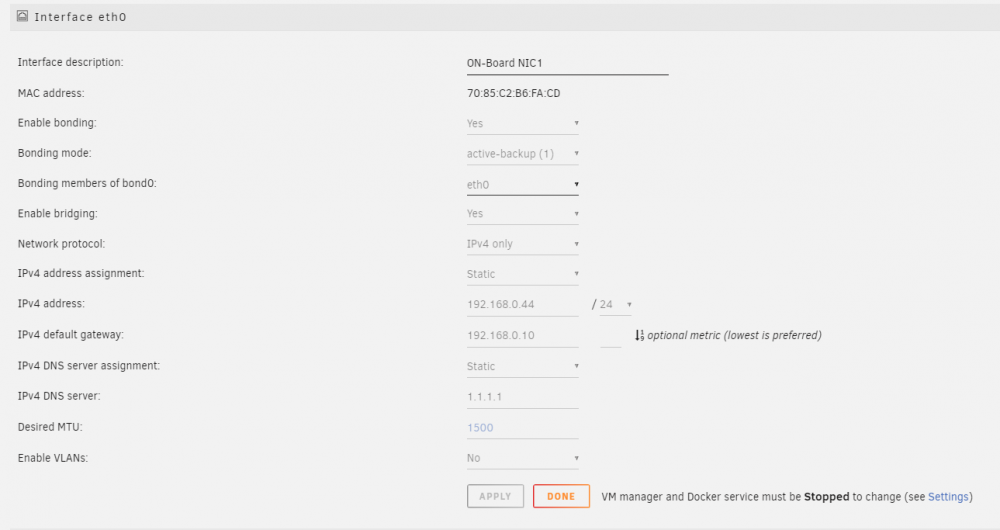
Task: Open the Enable bonding dropdown
Action: pyautogui.click(x=522, y=123)
